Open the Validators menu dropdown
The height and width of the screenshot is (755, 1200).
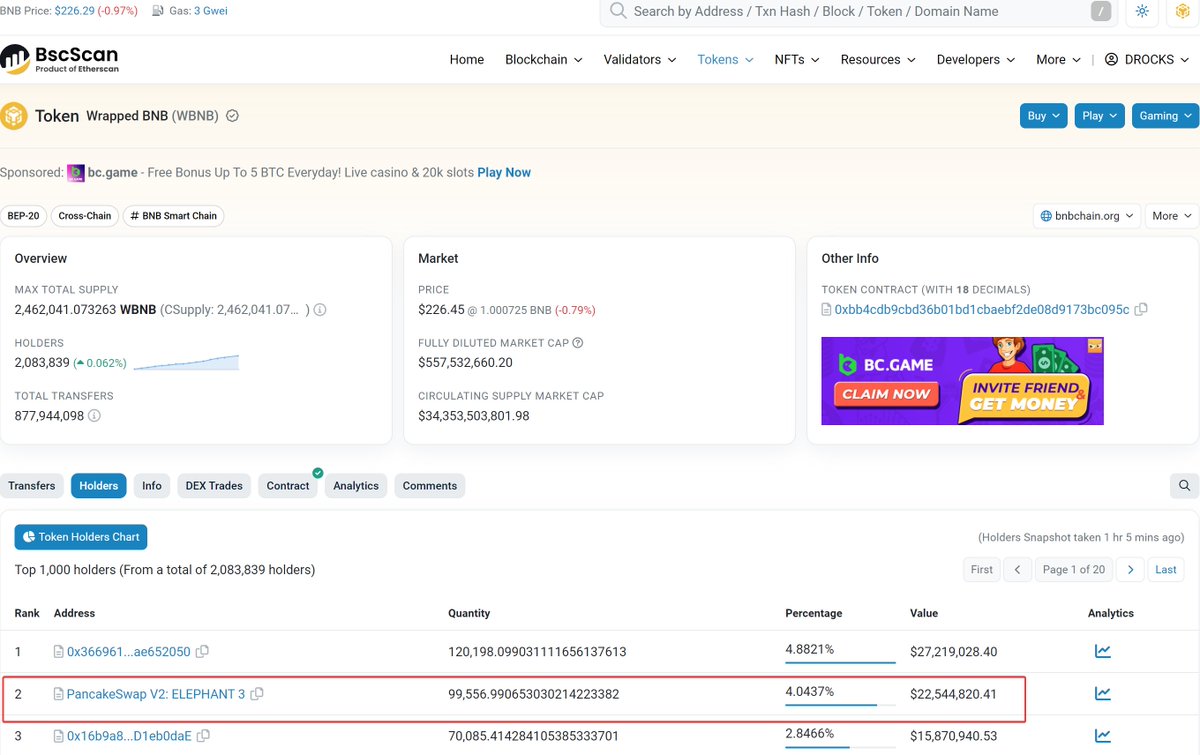pos(640,60)
